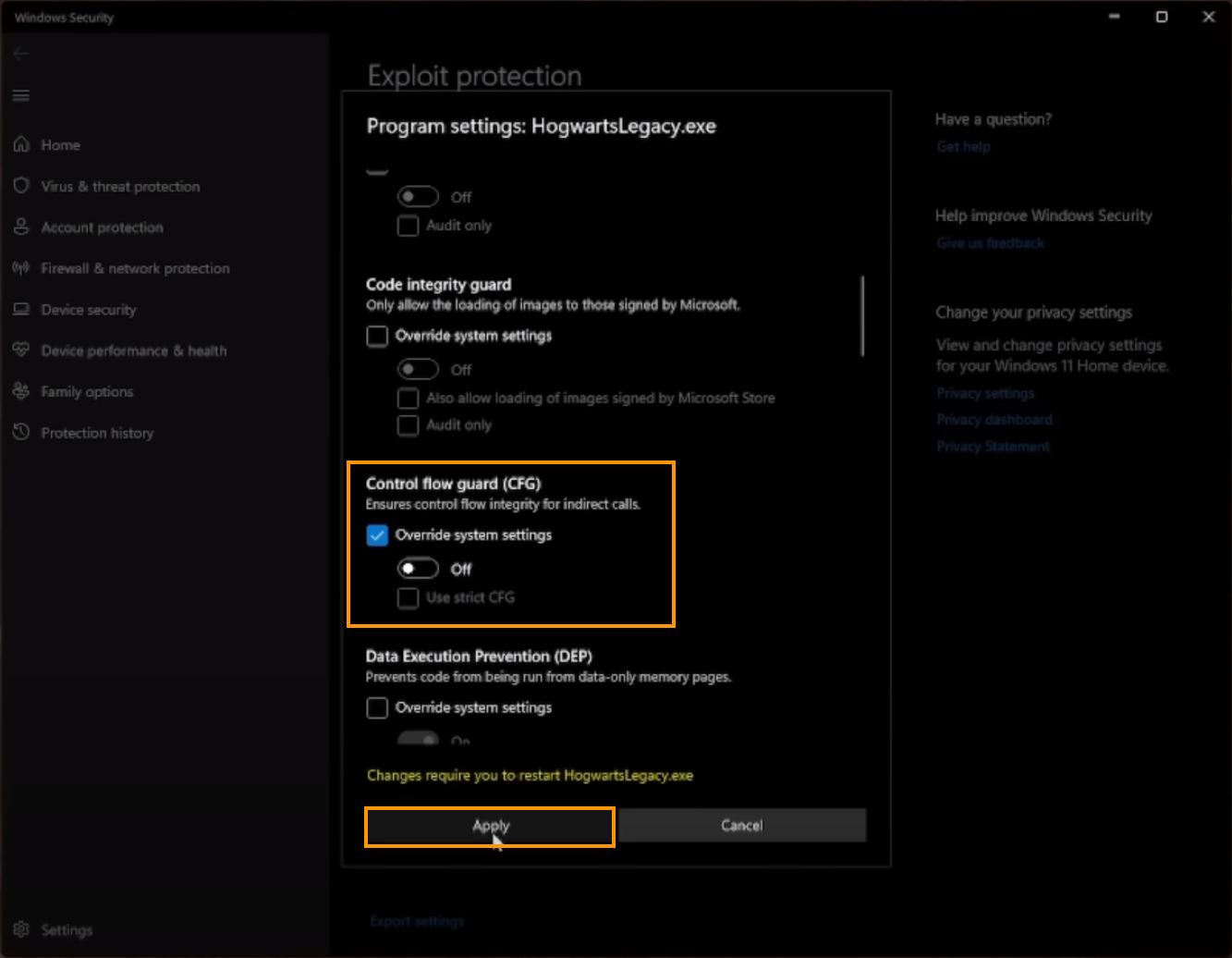Open the Home page
Viewport: 1232px width, 958px height.
(60, 145)
